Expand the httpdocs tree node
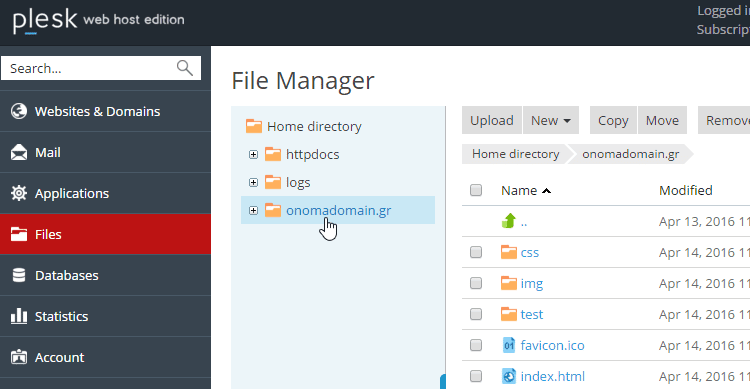 click(254, 155)
